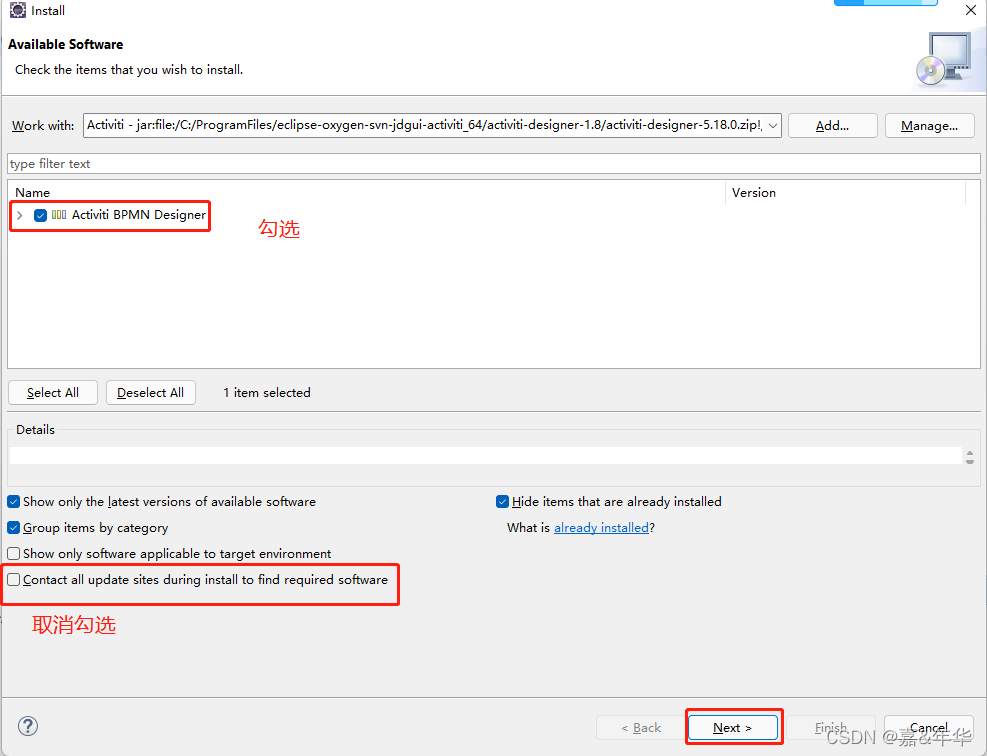Uncheck Show only the latest versions

coord(14,502)
